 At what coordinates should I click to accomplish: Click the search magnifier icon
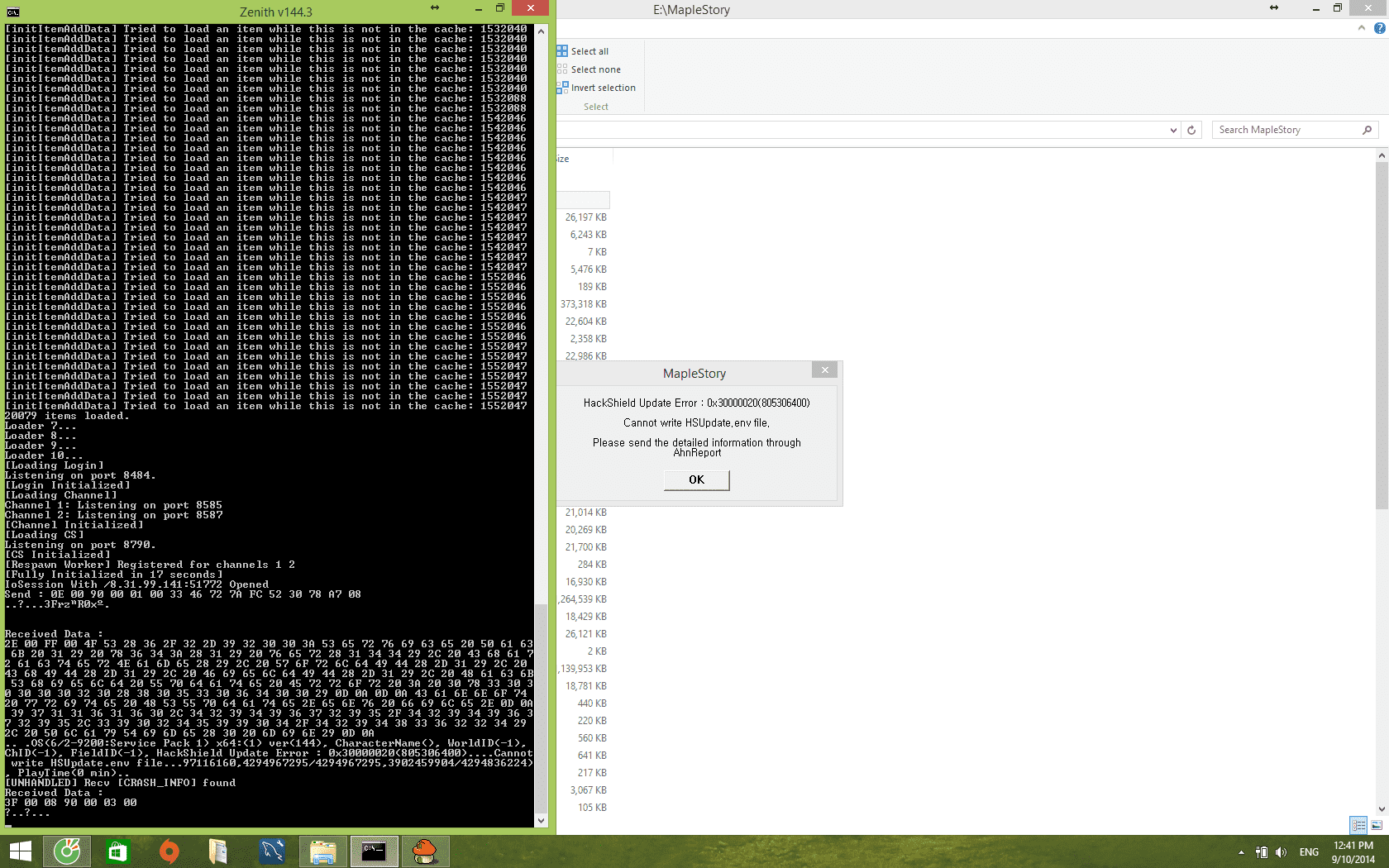point(1368,130)
